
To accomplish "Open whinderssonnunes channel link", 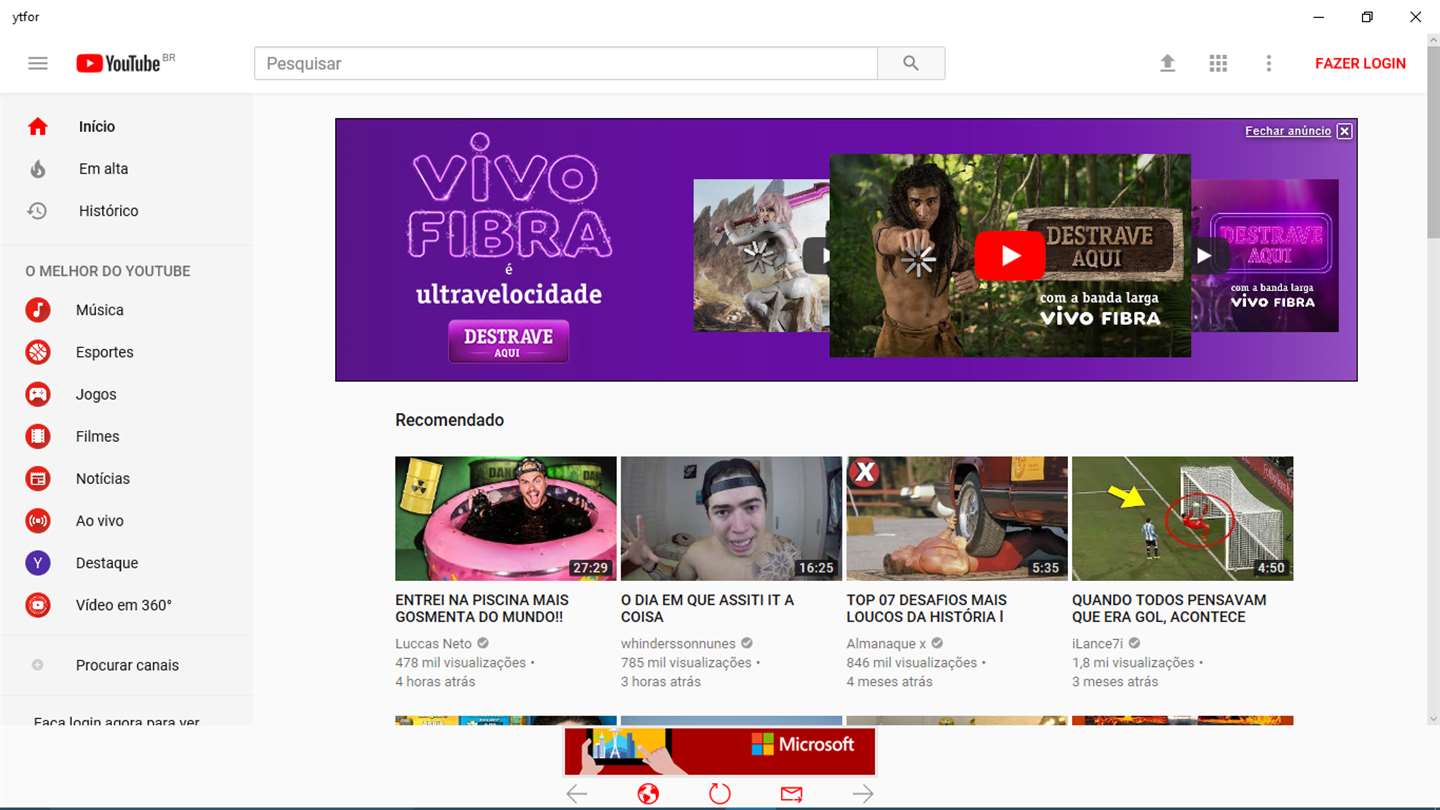I will (678, 644).
